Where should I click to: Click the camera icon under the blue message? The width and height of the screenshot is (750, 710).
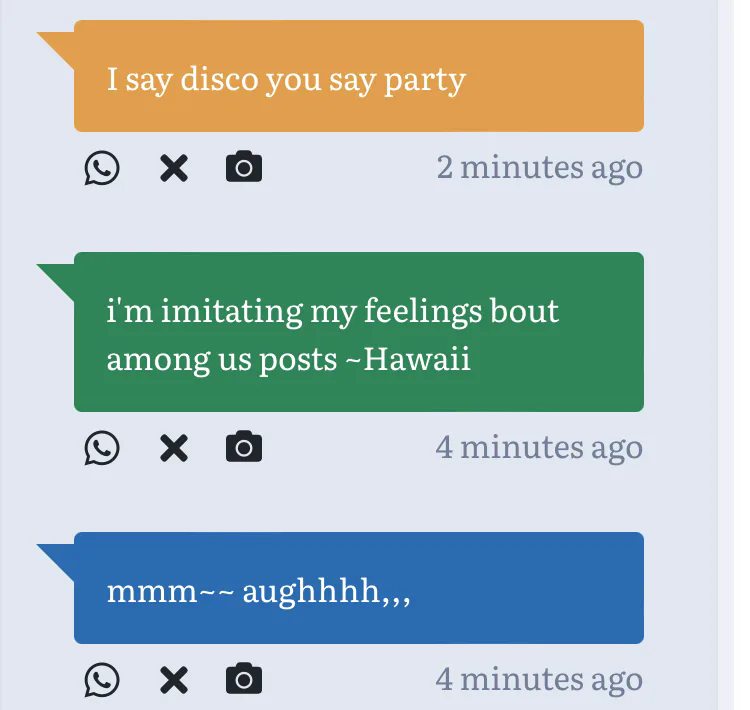pos(244,680)
